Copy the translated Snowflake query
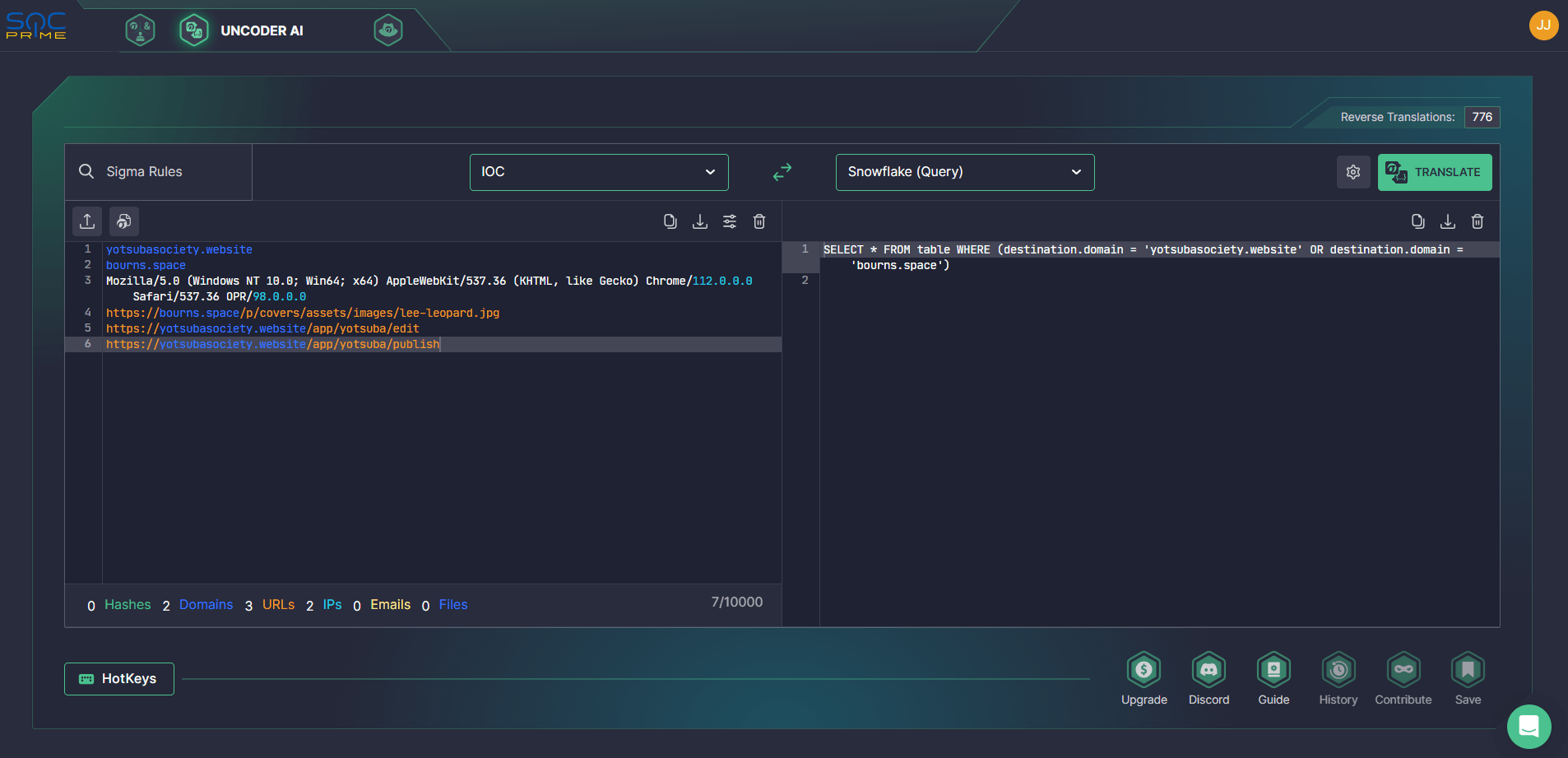Image resolution: width=1568 pixels, height=758 pixels. 1417,221
